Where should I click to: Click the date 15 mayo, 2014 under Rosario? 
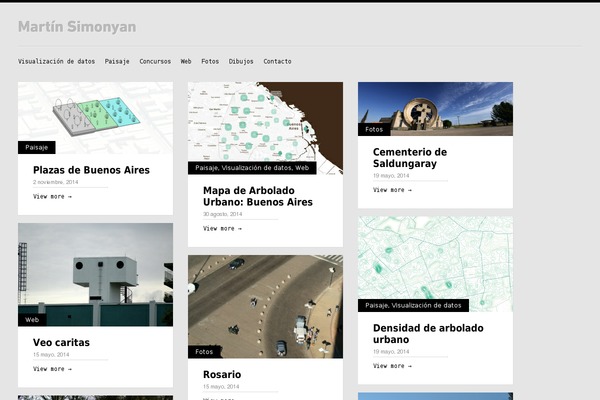(x=221, y=387)
